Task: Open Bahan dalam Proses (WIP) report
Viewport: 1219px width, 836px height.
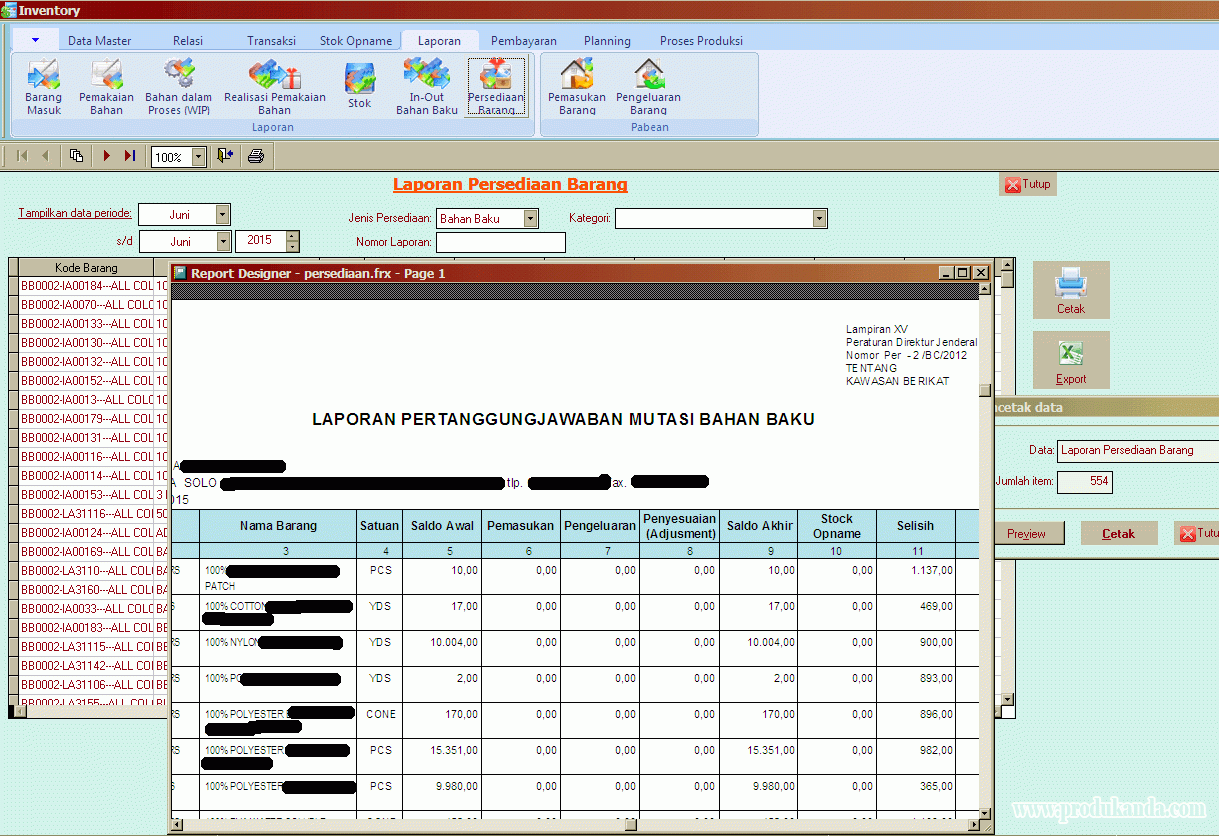Action: point(178,86)
